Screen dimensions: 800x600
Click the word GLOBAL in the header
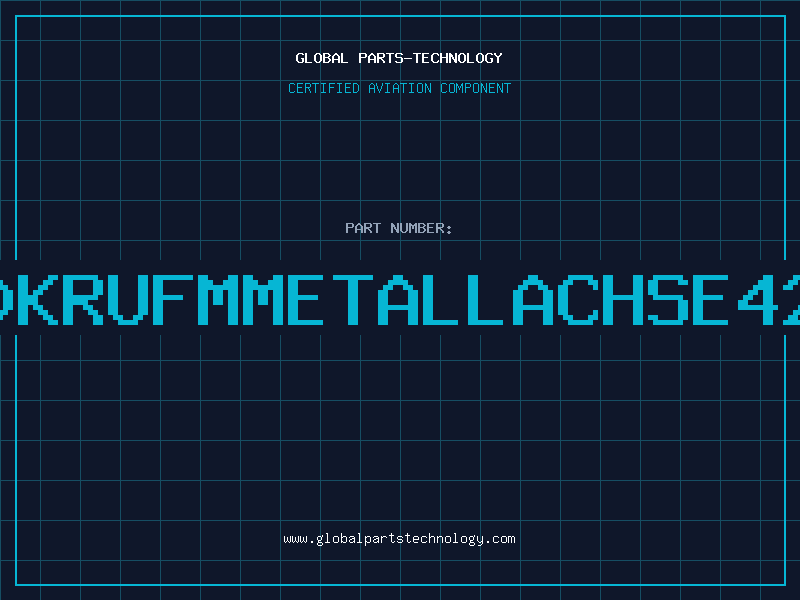321,58
